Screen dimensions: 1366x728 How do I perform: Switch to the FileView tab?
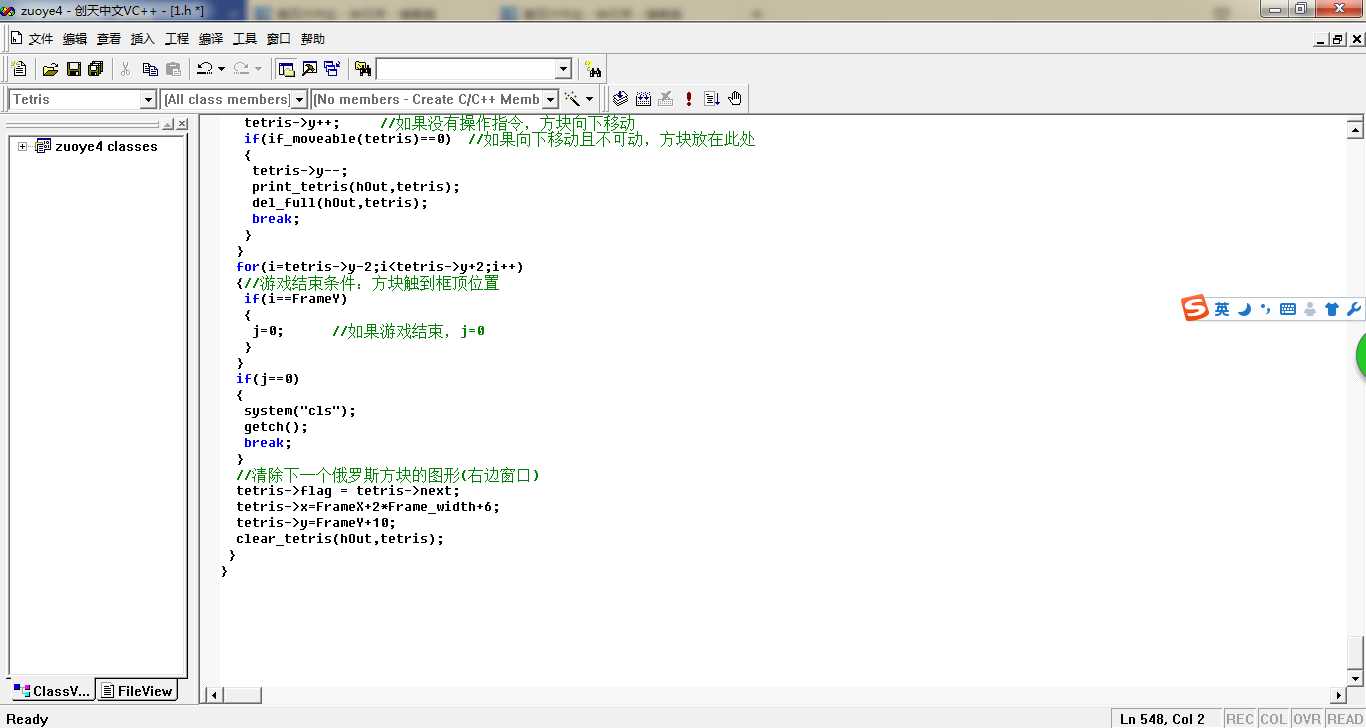point(137,691)
